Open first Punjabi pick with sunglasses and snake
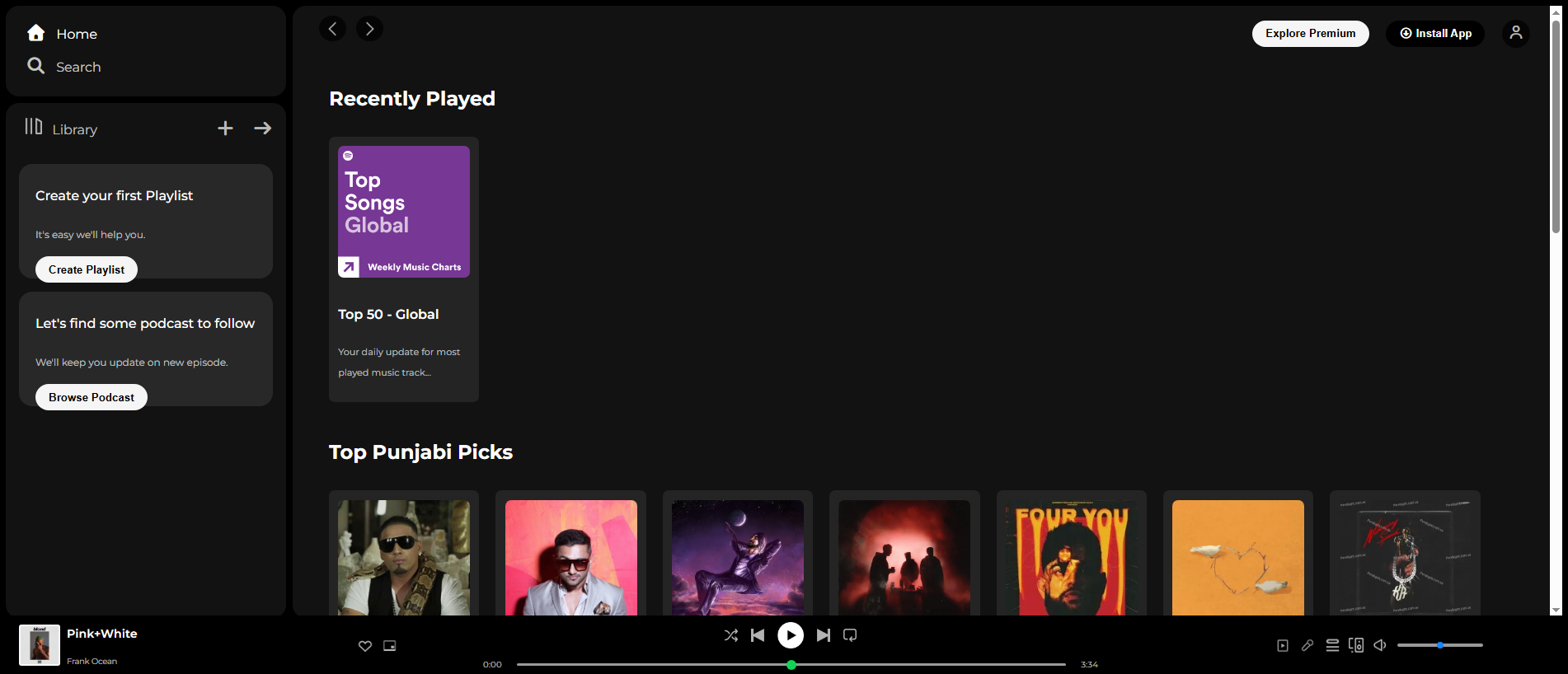This screenshot has width=1568, height=674. [404, 558]
